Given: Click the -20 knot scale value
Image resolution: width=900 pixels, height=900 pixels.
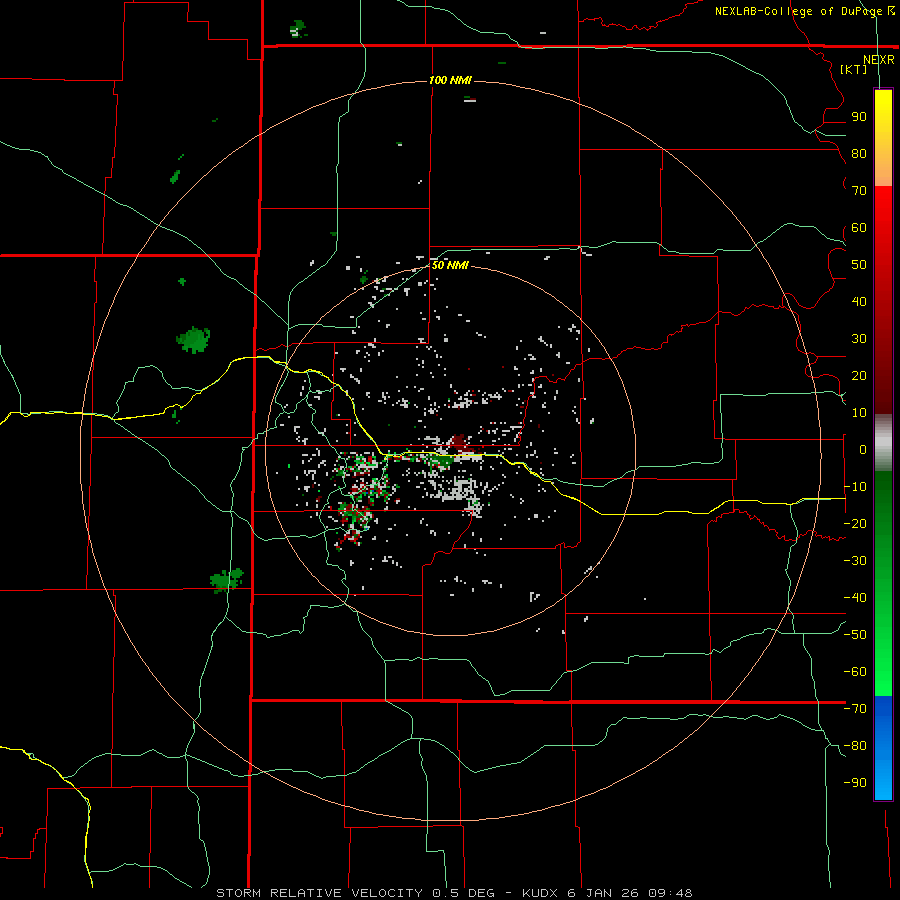Looking at the screenshot, I should (855, 524).
